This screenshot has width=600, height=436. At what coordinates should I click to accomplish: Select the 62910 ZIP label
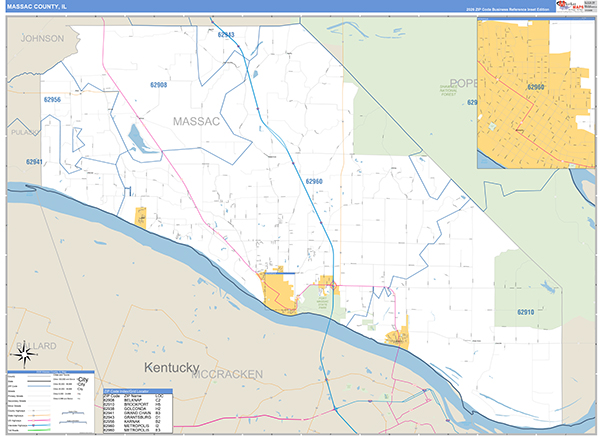click(x=525, y=312)
